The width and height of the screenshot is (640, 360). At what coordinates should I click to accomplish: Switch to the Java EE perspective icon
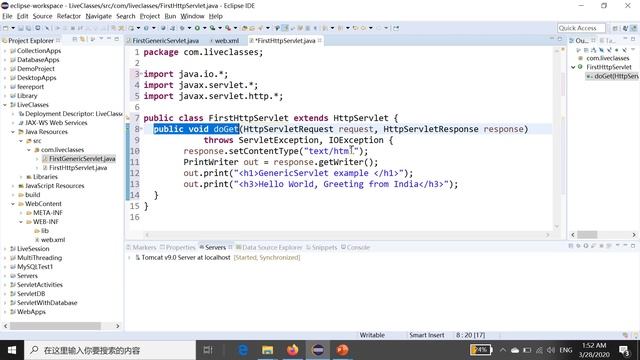(633, 28)
